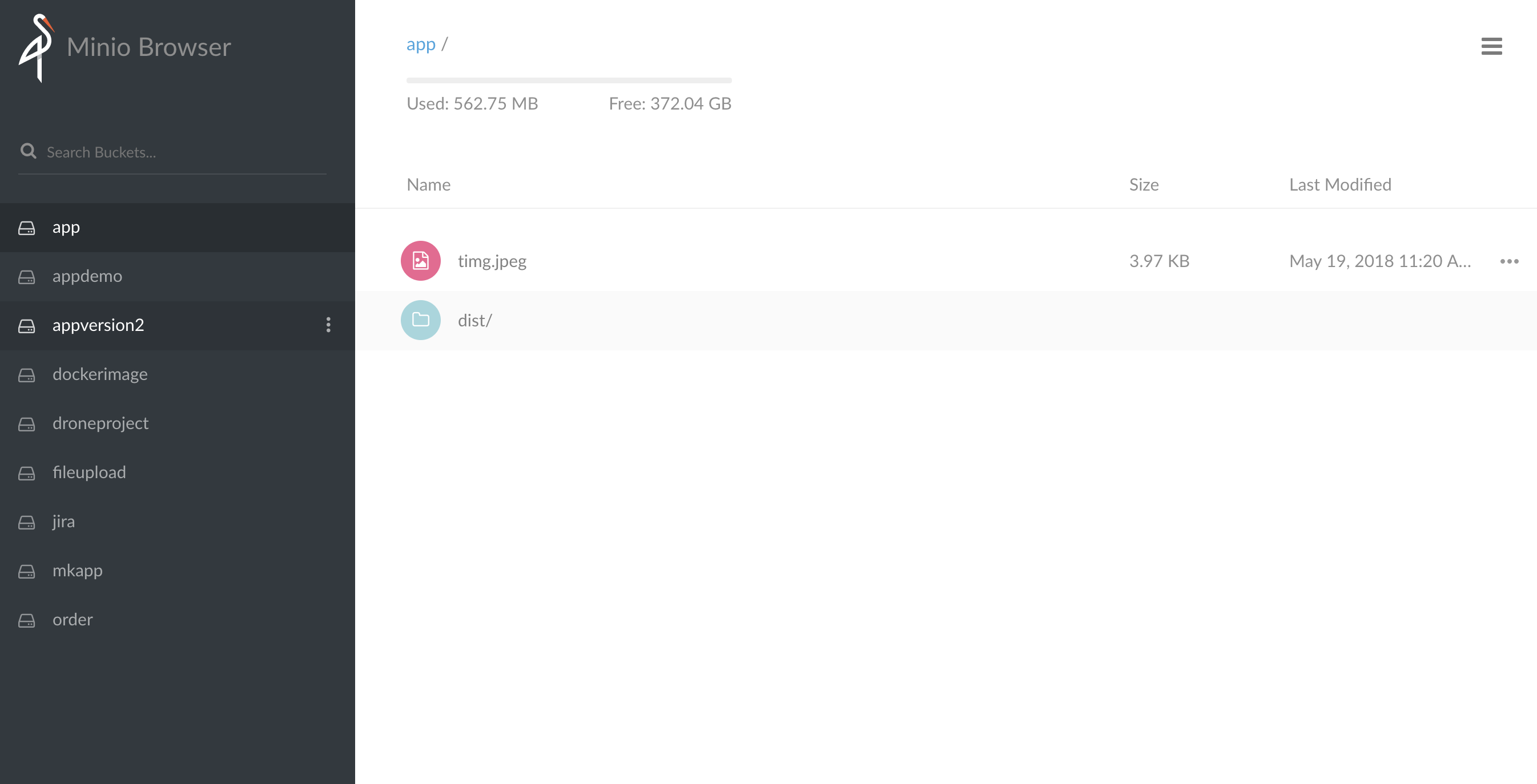Click the storage usage bar
This screenshot has width=1537, height=784.
click(x=569, y=80)
